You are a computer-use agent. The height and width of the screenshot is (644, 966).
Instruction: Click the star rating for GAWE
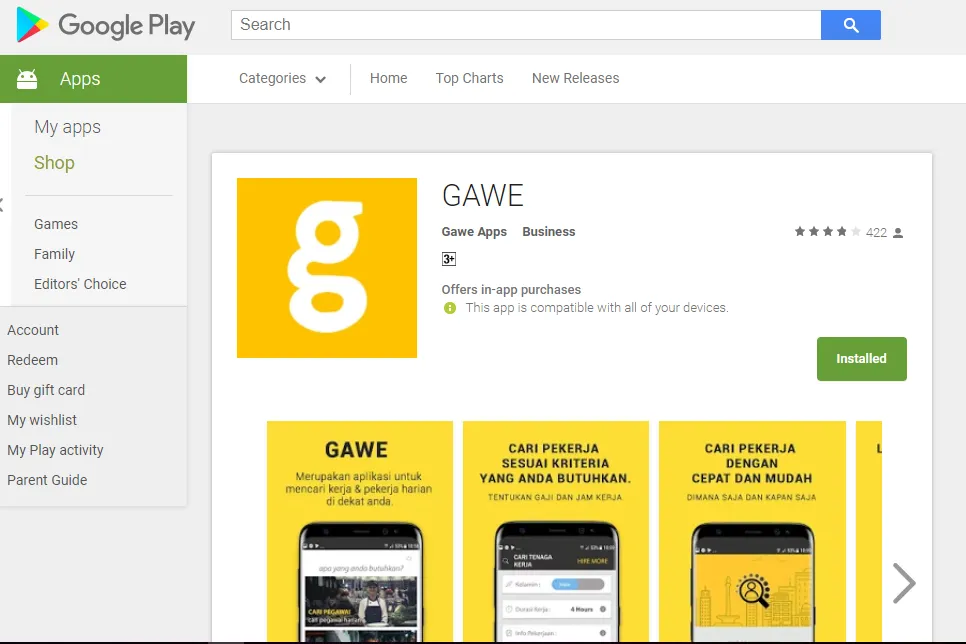pyautogui.click(x=827, y=232)
